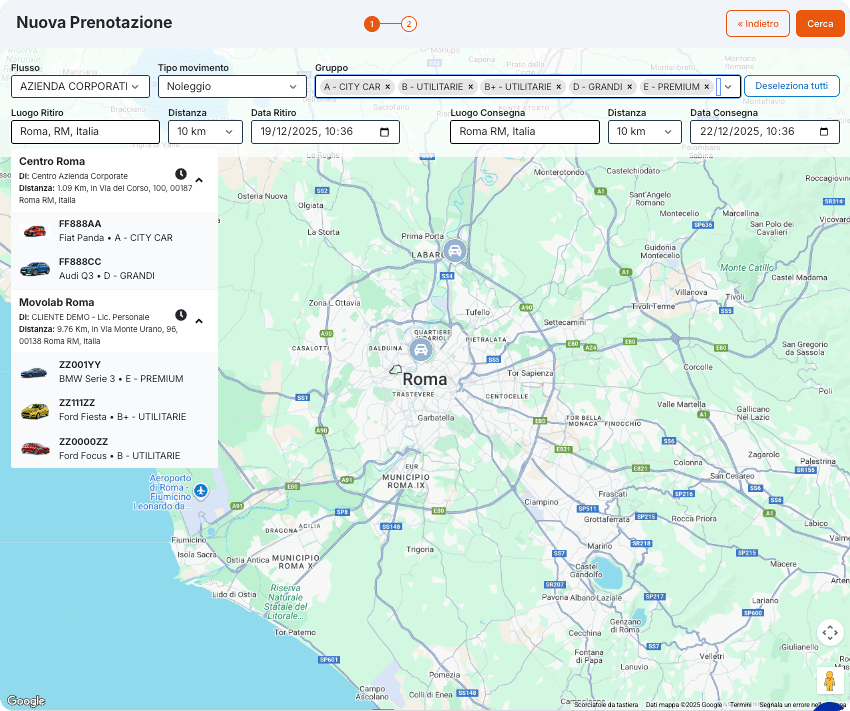Remove the D - GRANDI group tag
The image size is (850, 711).
click(x=631, y=87)
